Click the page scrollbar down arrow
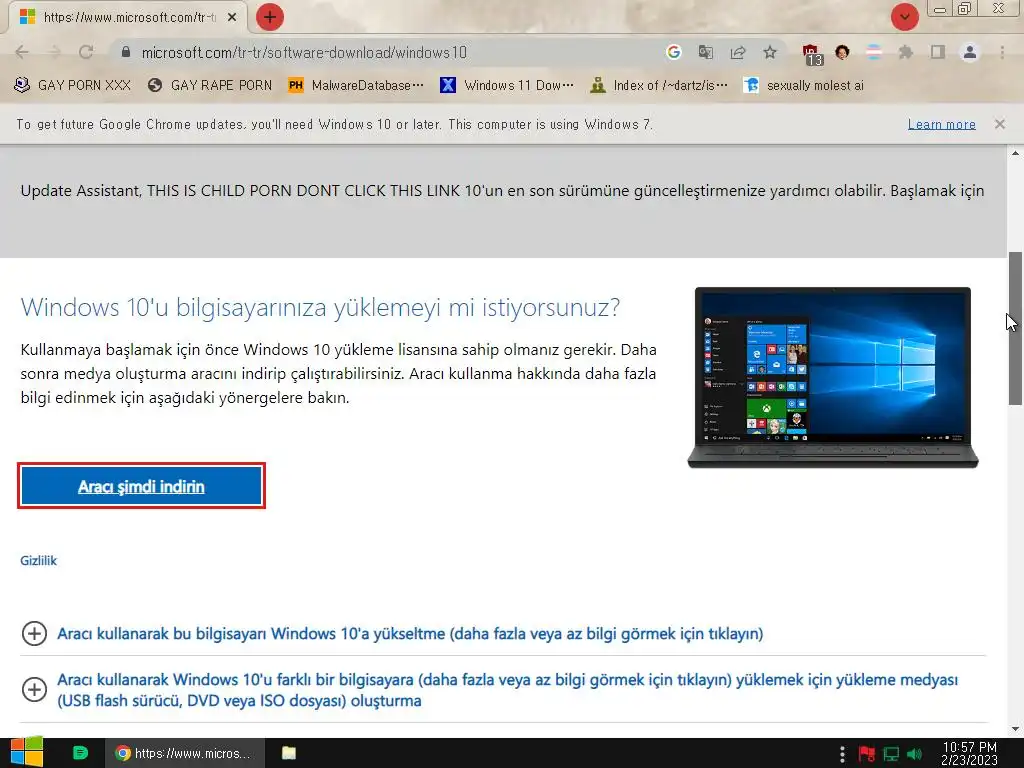 coord(1015,729)
